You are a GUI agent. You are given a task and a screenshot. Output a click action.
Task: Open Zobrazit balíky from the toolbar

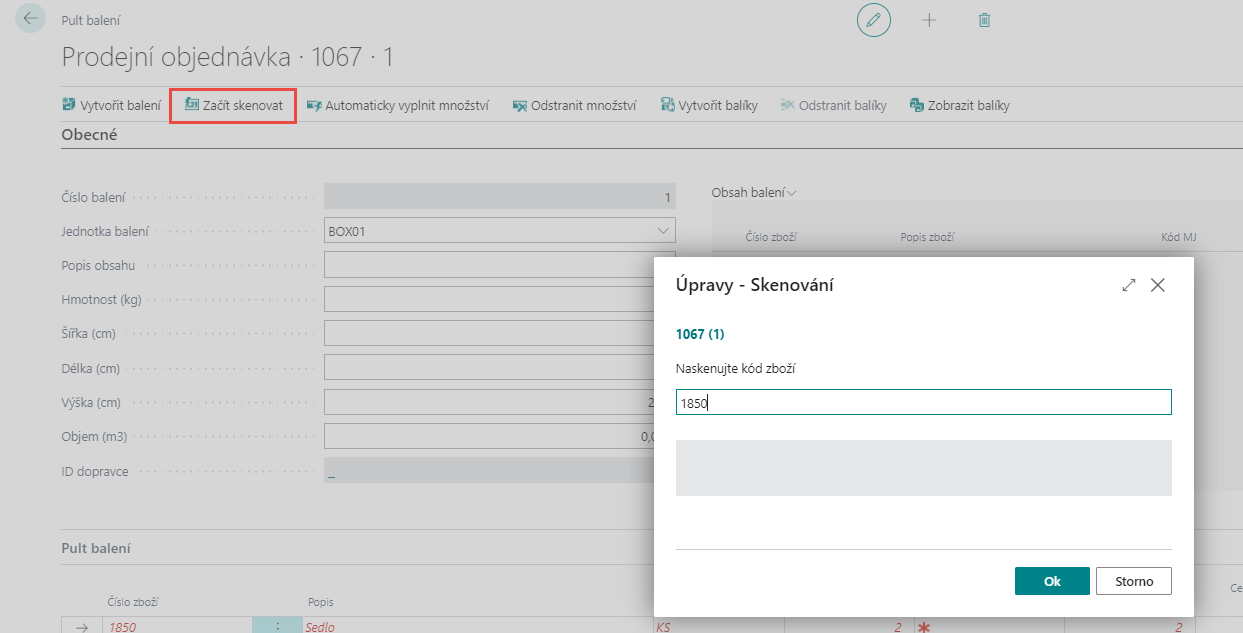pos(959,105)
